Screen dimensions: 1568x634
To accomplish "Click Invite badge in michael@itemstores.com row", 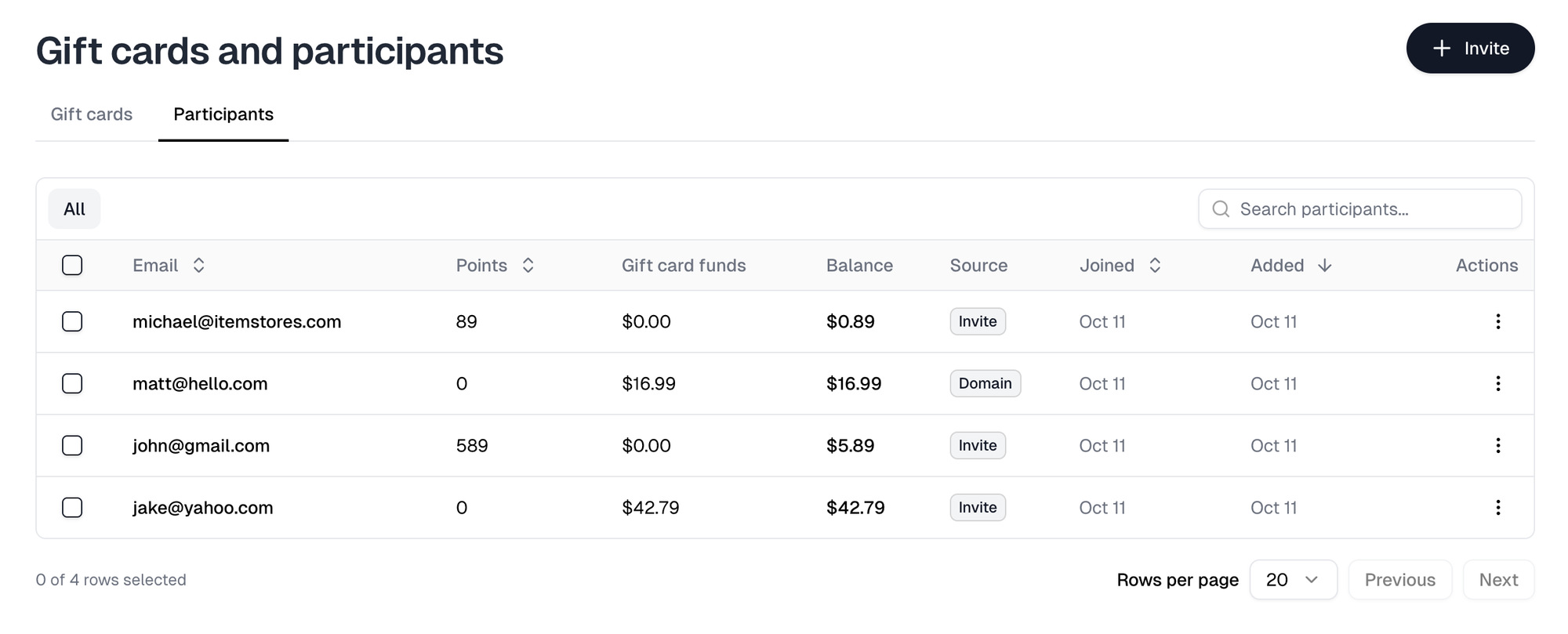I will pyautogui.click(x=978, y=321).
